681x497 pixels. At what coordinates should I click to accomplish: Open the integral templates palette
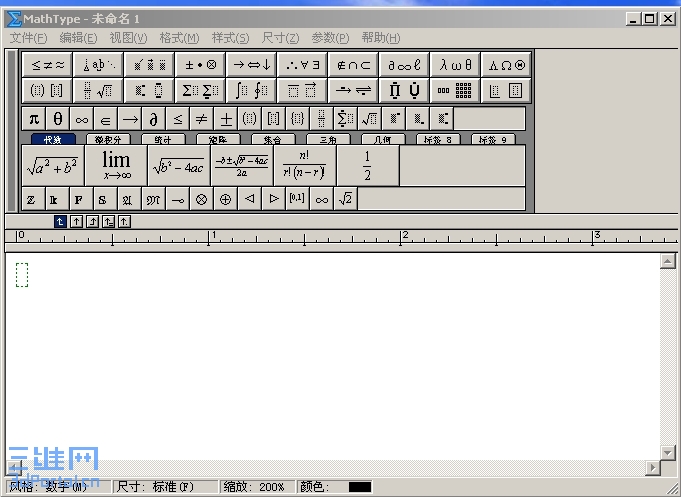(x=251, y=90)
